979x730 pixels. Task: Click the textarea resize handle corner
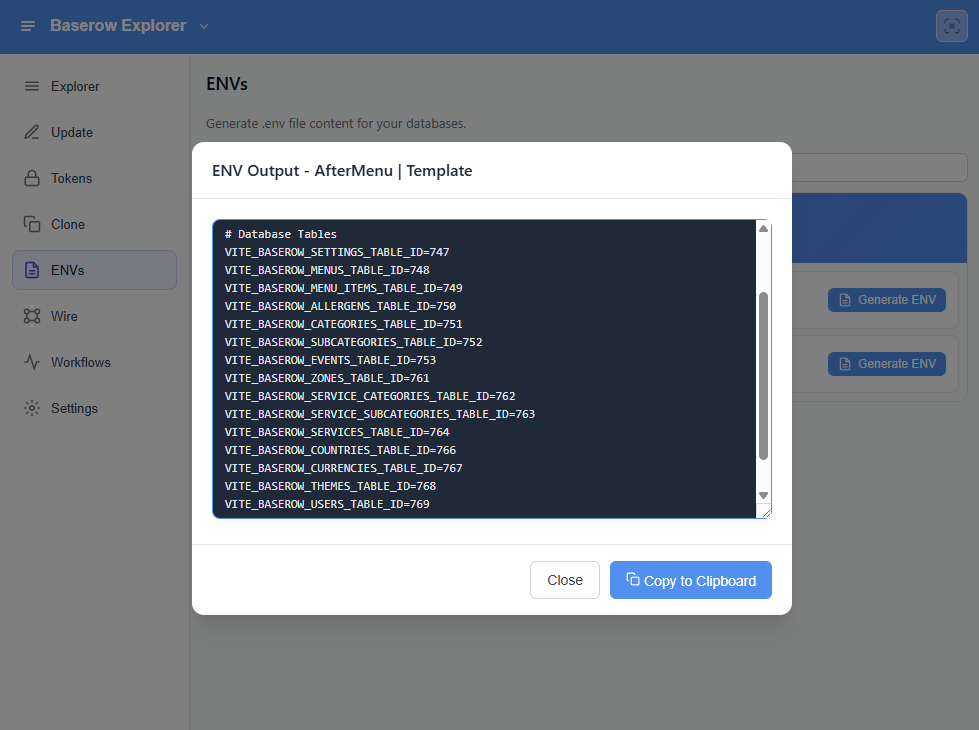(766, 512)
